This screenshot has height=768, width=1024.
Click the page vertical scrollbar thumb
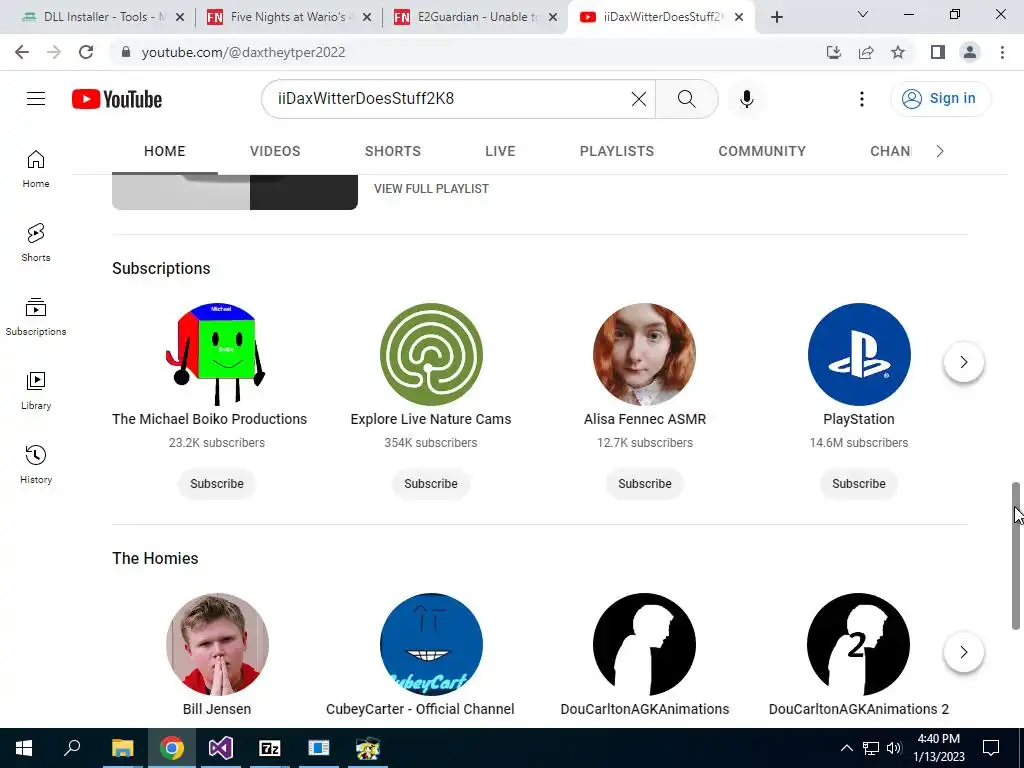click(x=1016, y=556)
